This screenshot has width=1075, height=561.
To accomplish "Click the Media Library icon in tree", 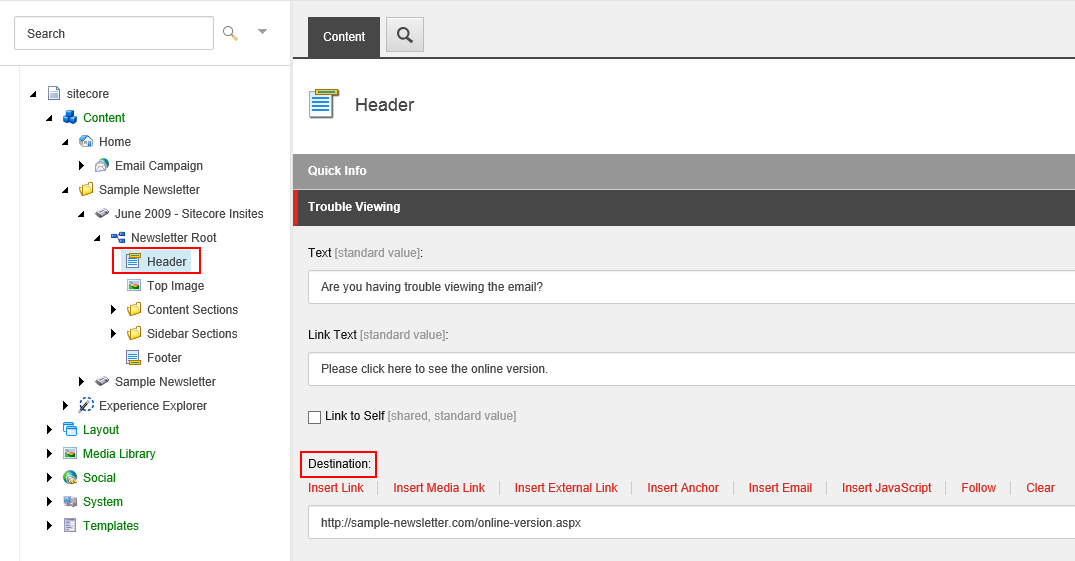I will [70, 454].
